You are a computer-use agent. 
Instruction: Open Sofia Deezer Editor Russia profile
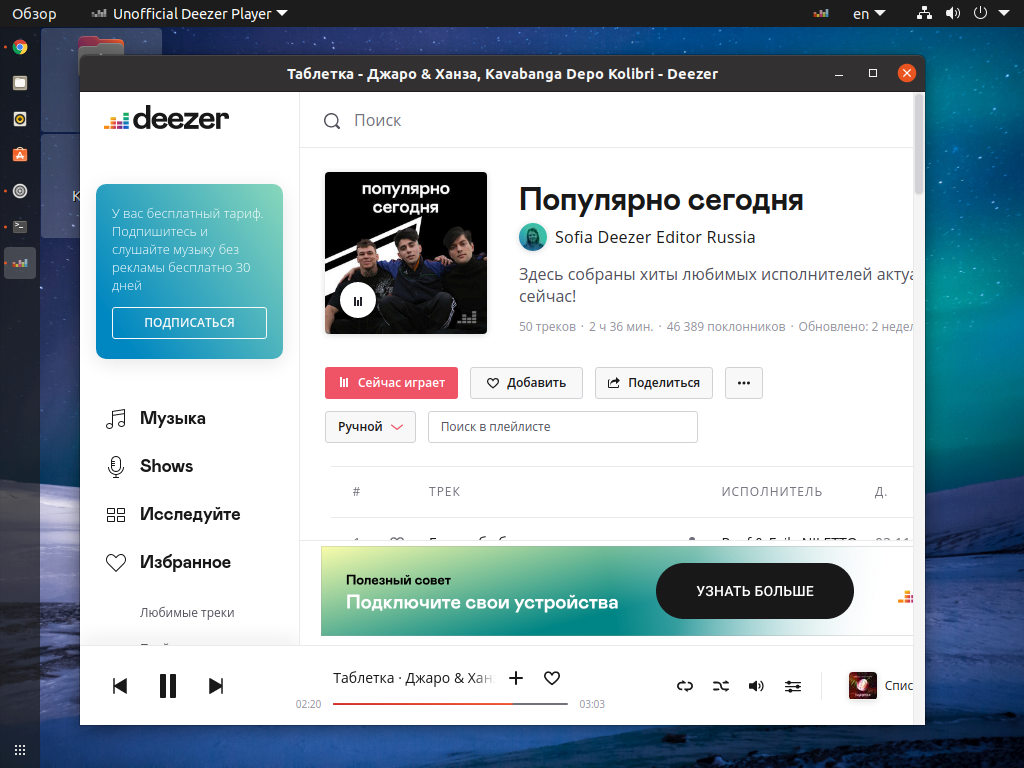pyautogui.click(x=655, y=237)
